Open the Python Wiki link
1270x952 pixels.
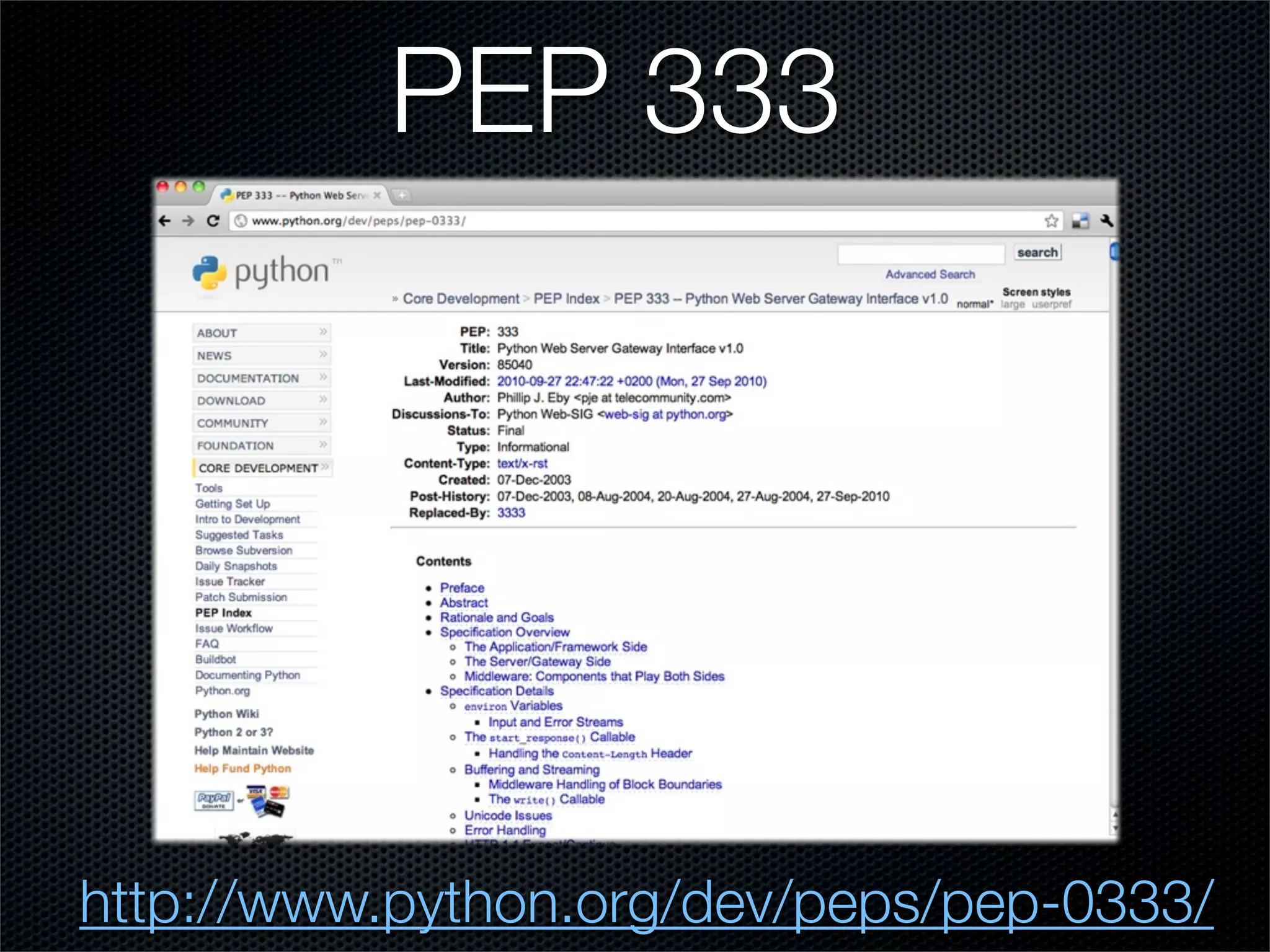click(x=226, y=713)
